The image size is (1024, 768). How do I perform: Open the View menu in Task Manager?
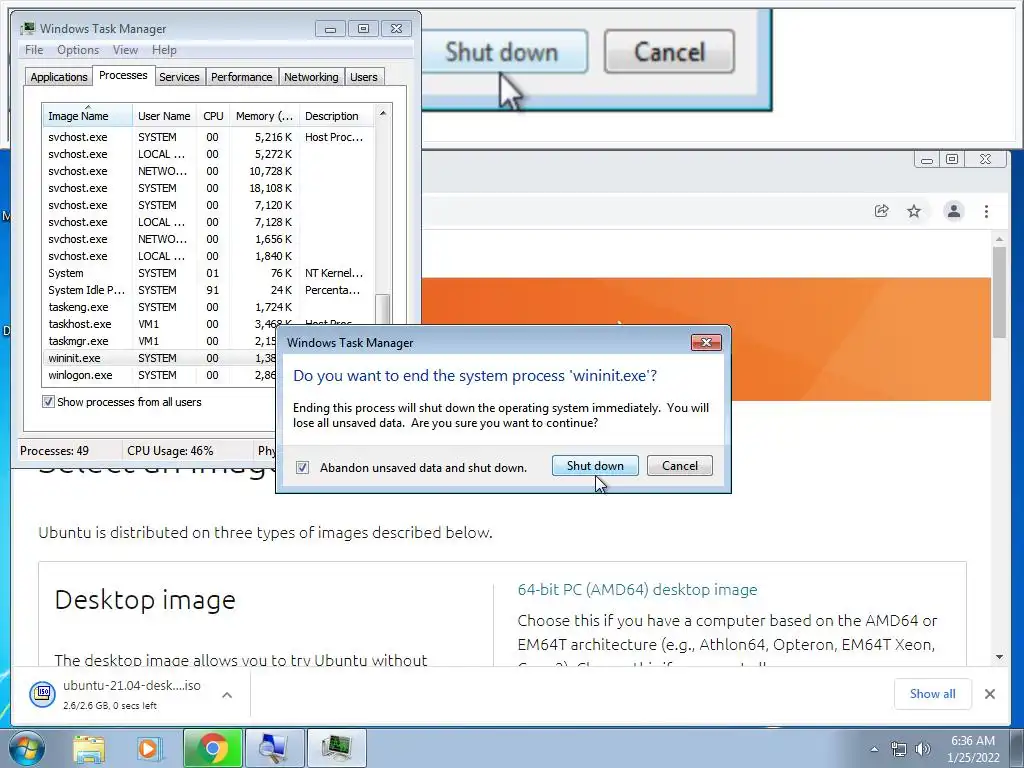coord(125,50)
